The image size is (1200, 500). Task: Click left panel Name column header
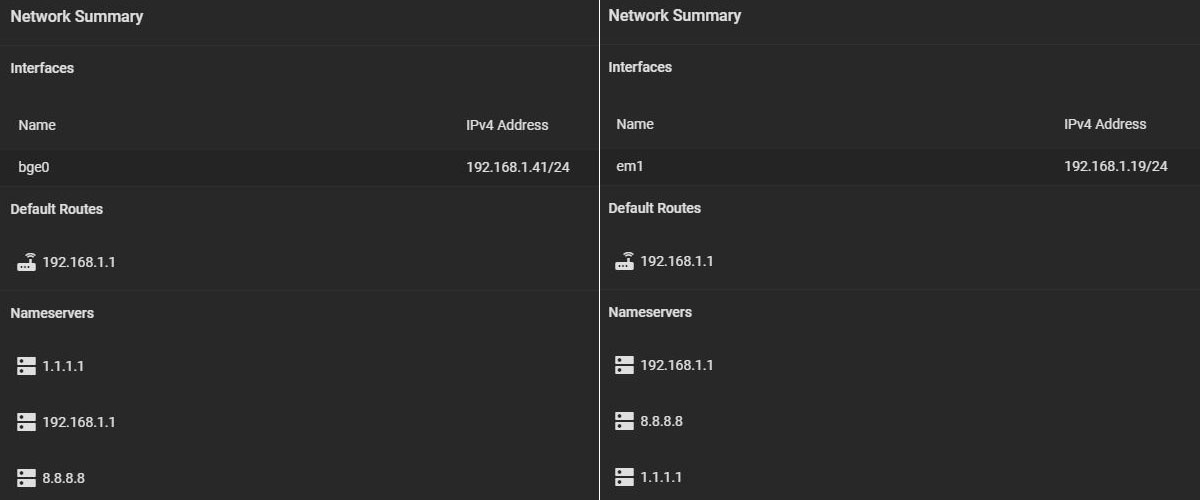(37, 125)
